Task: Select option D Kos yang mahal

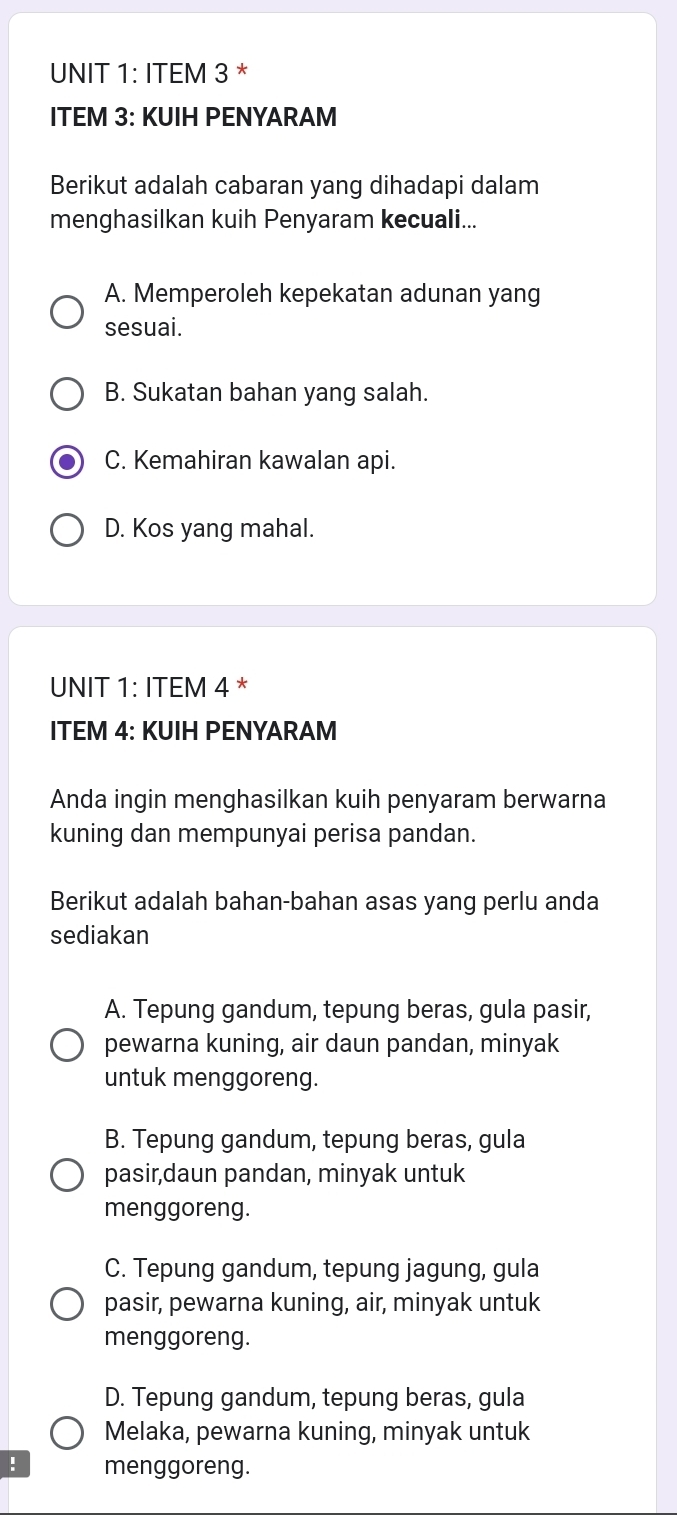Action: pos(68,530)
